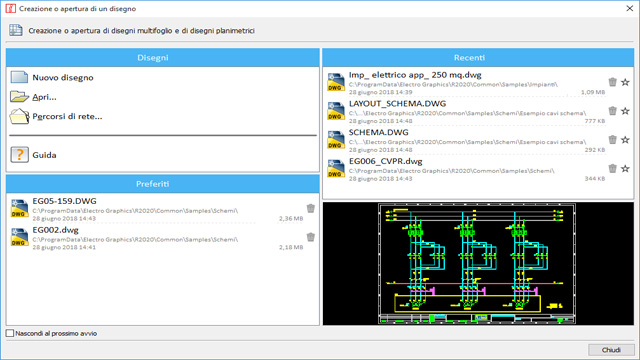This screenshot has width=640, height=360.
Task: Remove EG05-159.DWG from Preferiti via trash icon
Action: [x=311, y=208]
